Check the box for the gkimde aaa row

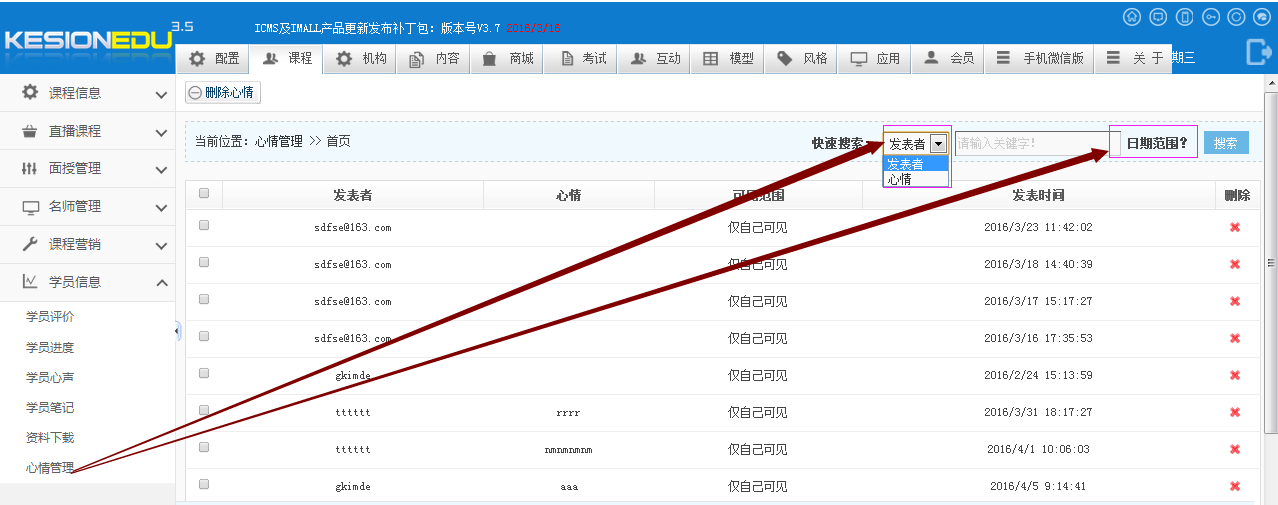(204, 484)
